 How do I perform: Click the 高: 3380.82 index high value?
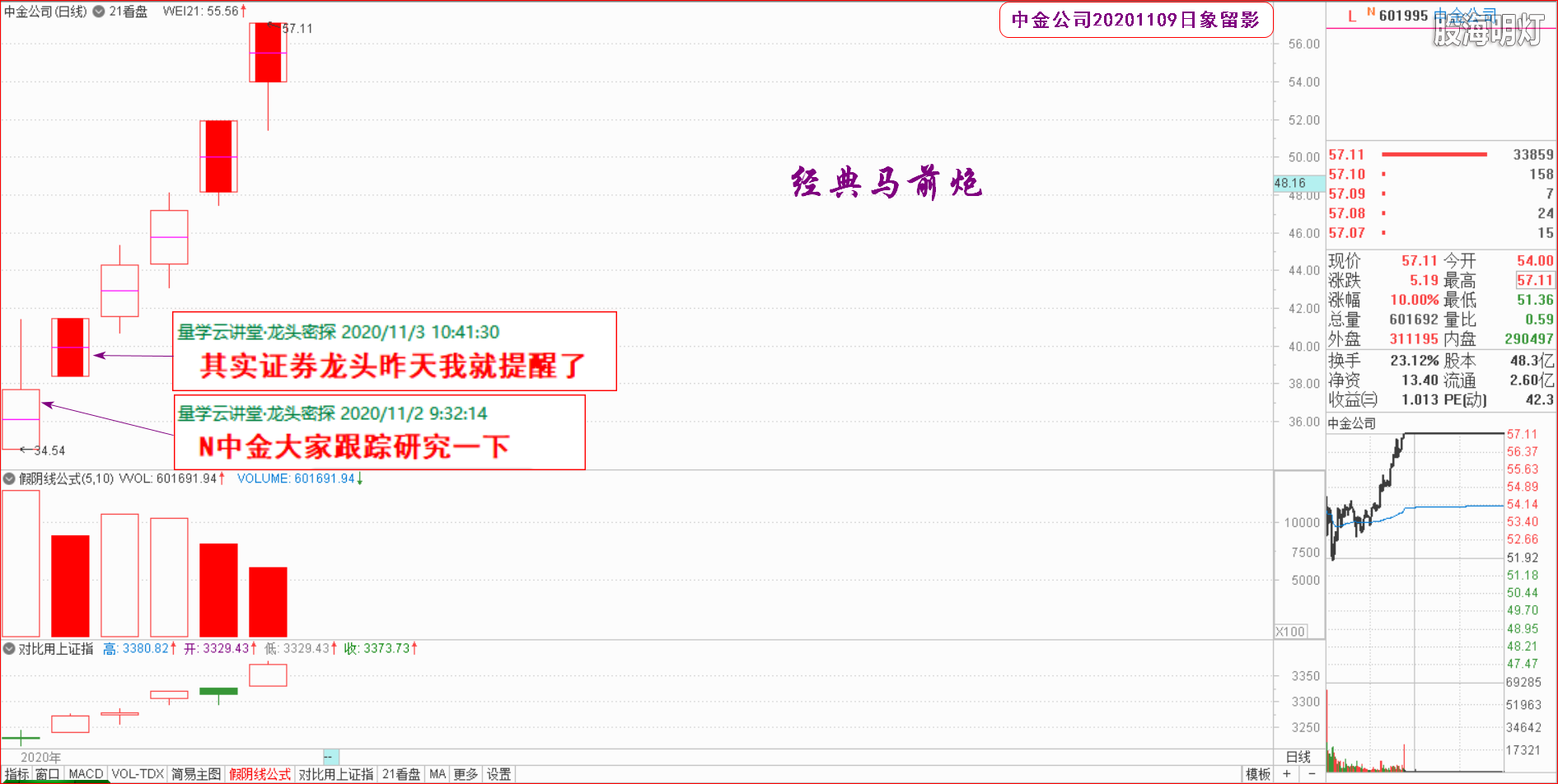coord(139,649)
